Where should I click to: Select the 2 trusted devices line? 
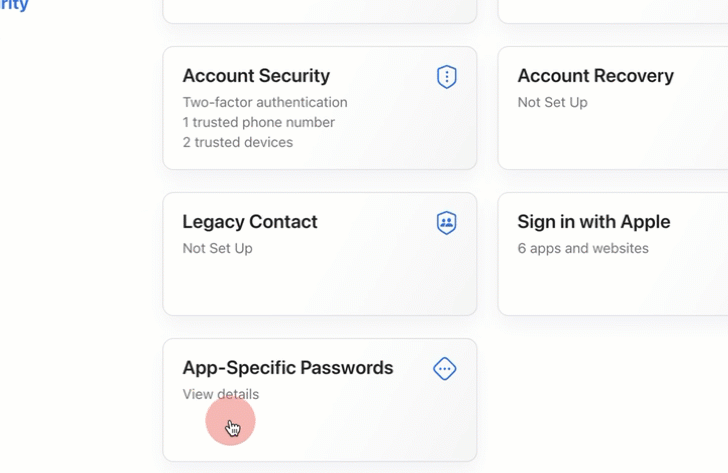click(237, 142)
